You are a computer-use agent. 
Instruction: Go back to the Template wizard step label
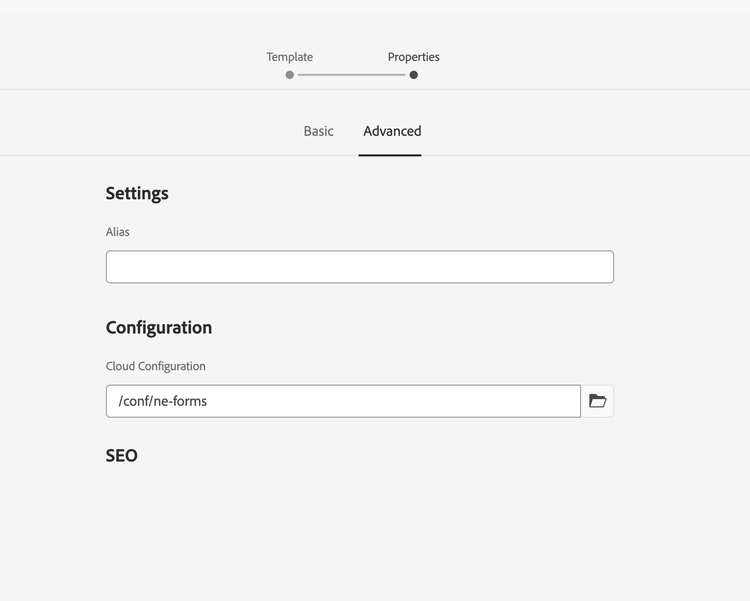[289, 57]
